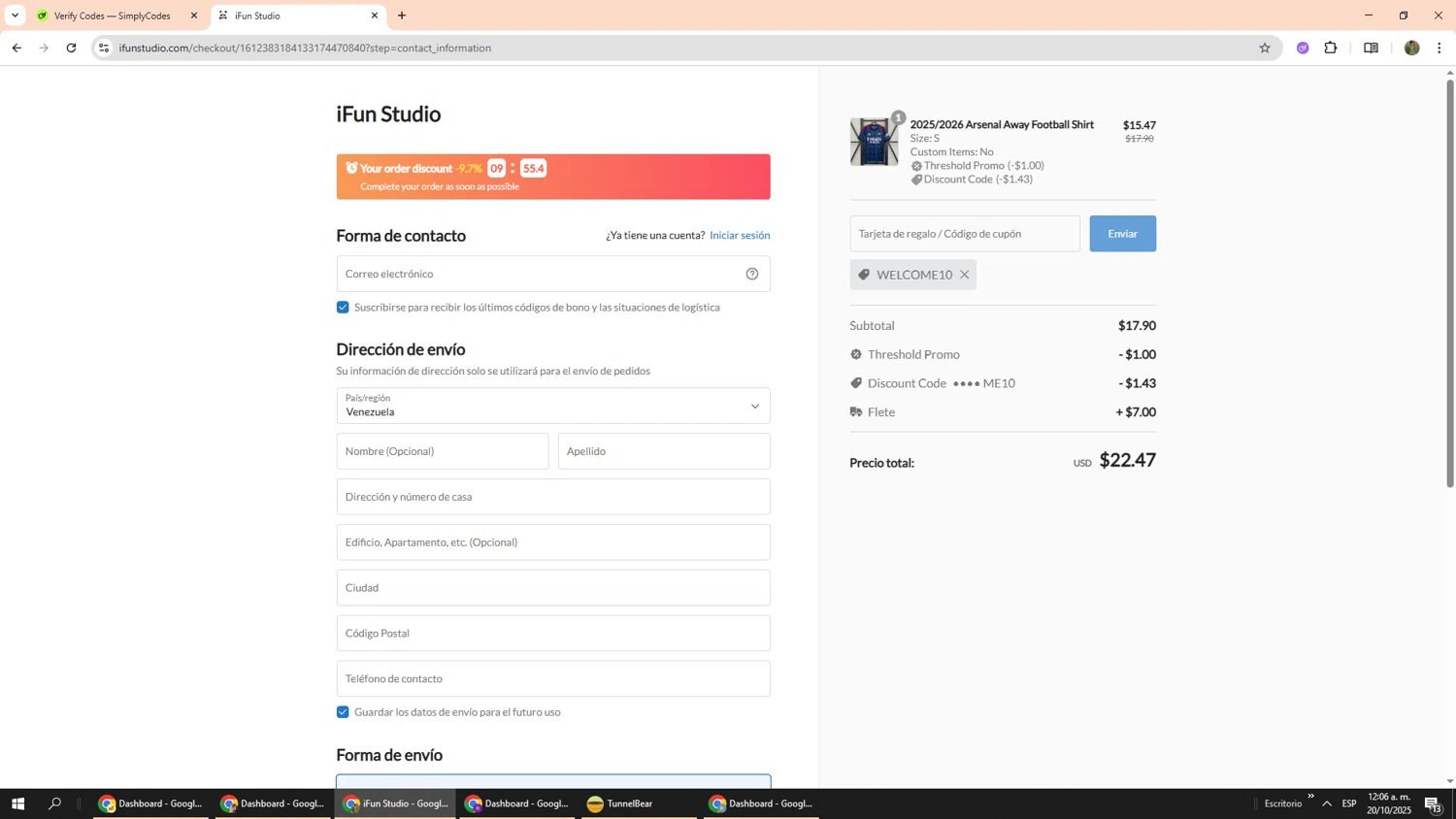Image resolution: width=1456 pixels, height=819 pixels.
Task: Close the iFun Studio tab
Action: (x=375, y=16)
